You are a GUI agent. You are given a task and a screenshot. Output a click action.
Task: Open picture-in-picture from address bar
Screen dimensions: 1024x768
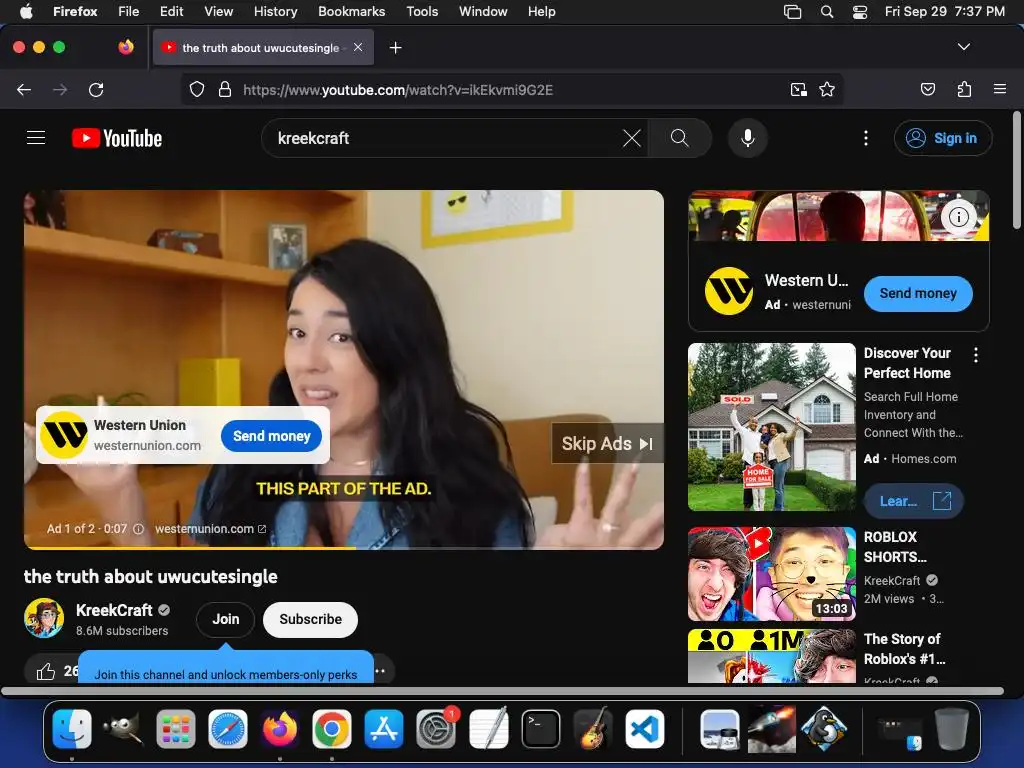(798, 89)
